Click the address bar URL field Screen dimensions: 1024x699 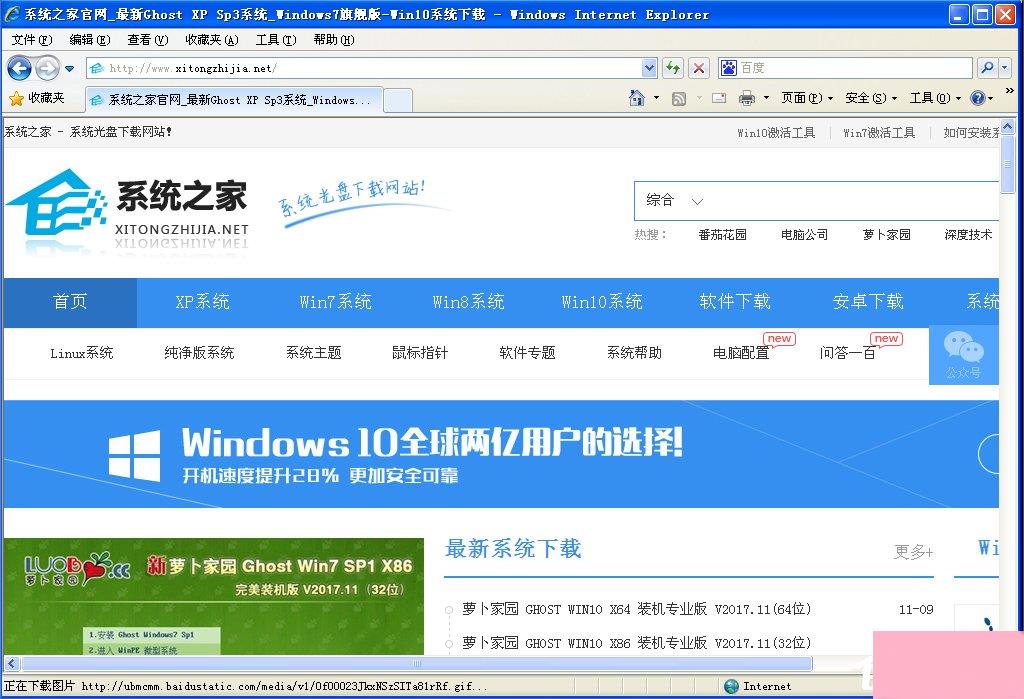(x=364, y=68)
